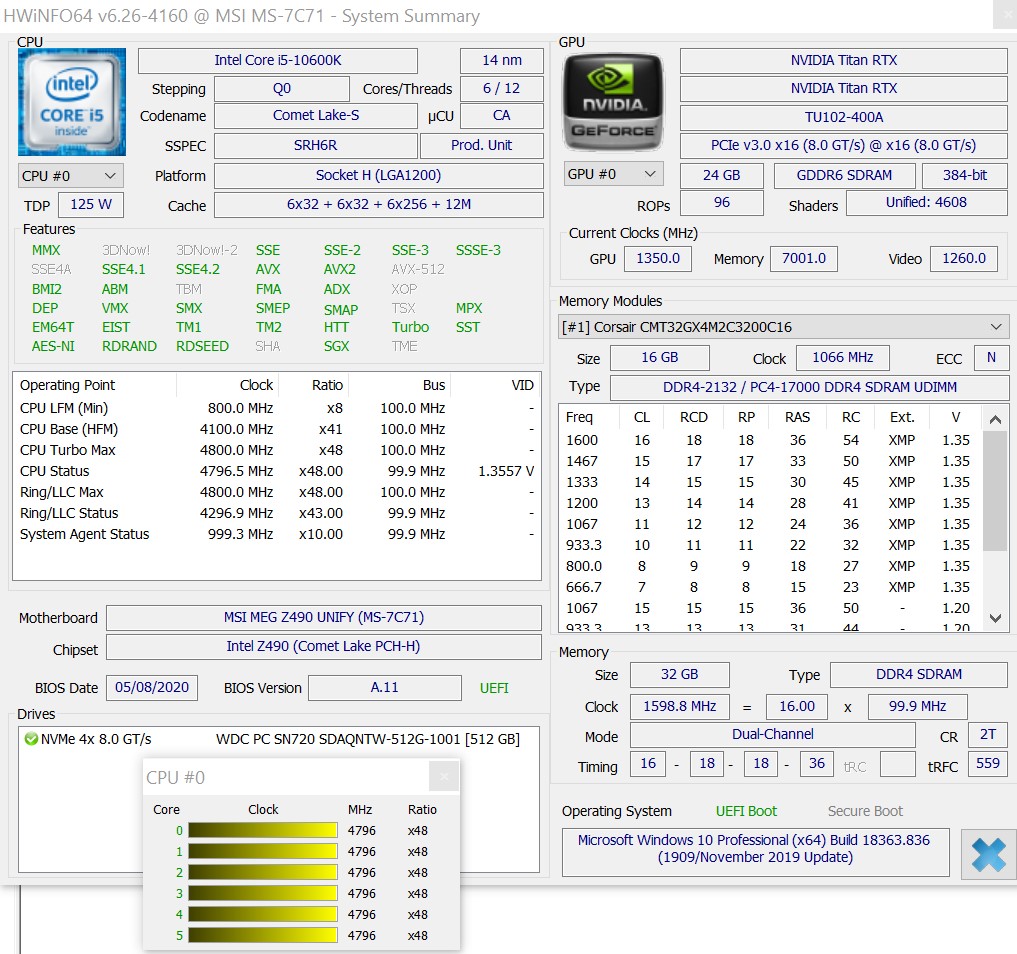Click the green NVMe drive status icon

[x=30, y=739]
